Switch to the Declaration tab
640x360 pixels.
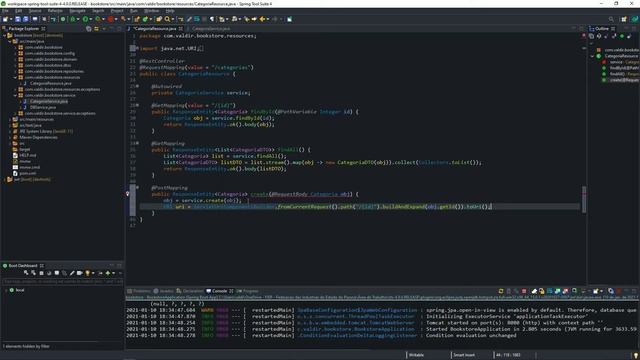pyautogui.click(x=190, y=291)
